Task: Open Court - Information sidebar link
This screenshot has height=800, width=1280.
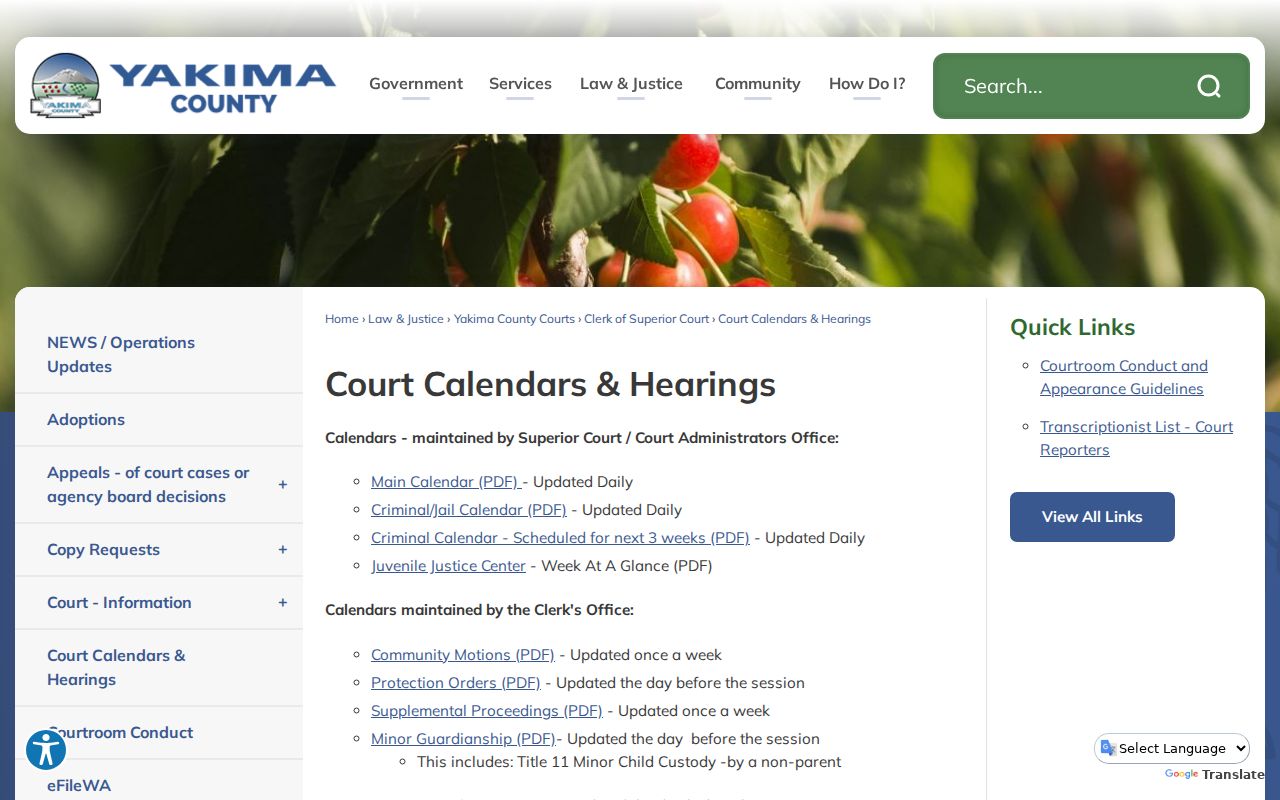Action: (x=119, y=603)
